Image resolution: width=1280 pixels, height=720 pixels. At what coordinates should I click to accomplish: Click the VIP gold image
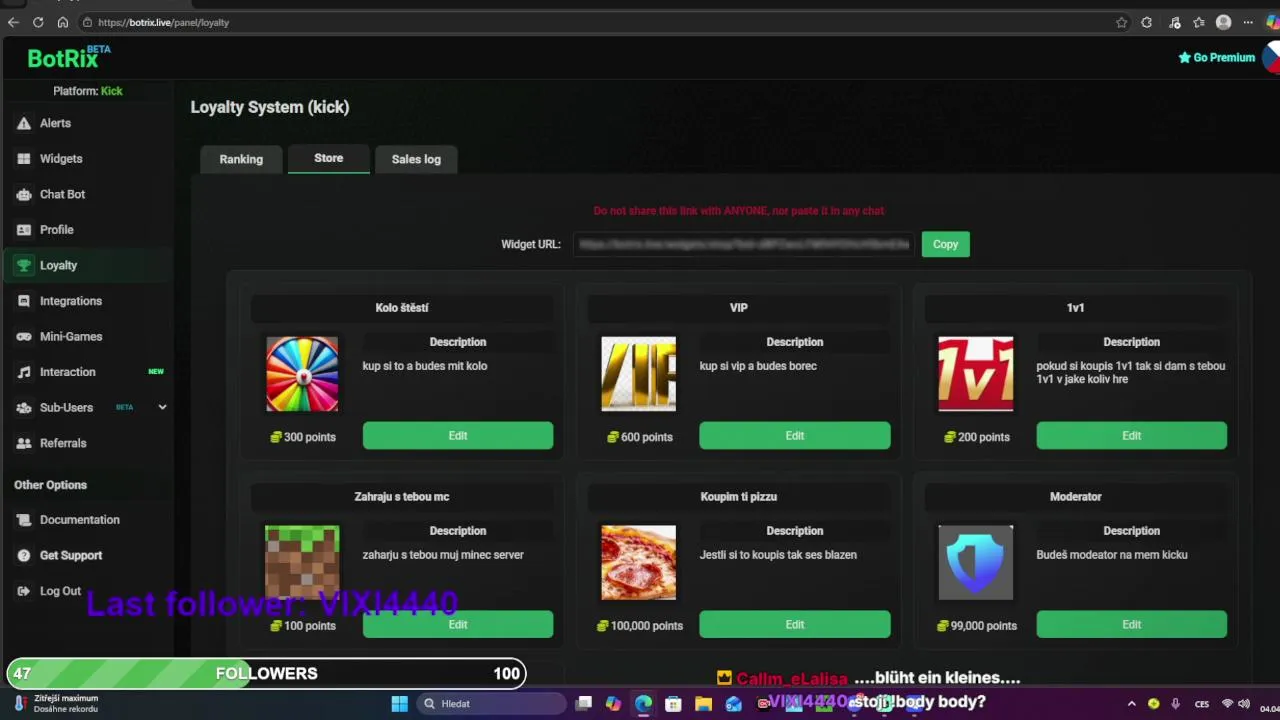(x=638, y=374)
